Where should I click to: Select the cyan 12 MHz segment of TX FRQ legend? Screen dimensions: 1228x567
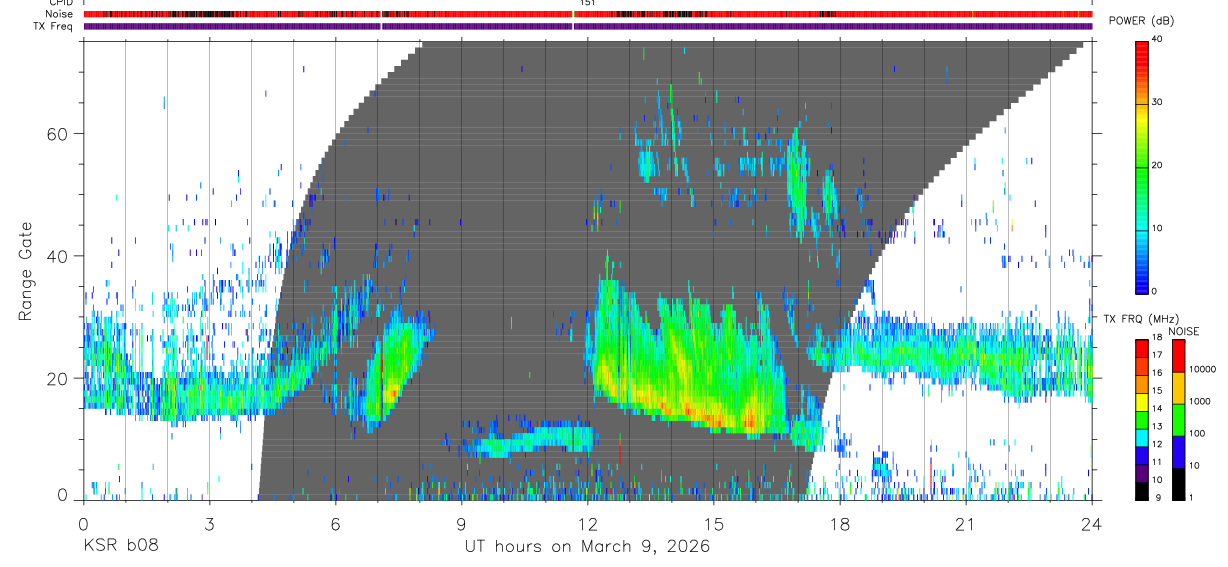[1142, 438]
